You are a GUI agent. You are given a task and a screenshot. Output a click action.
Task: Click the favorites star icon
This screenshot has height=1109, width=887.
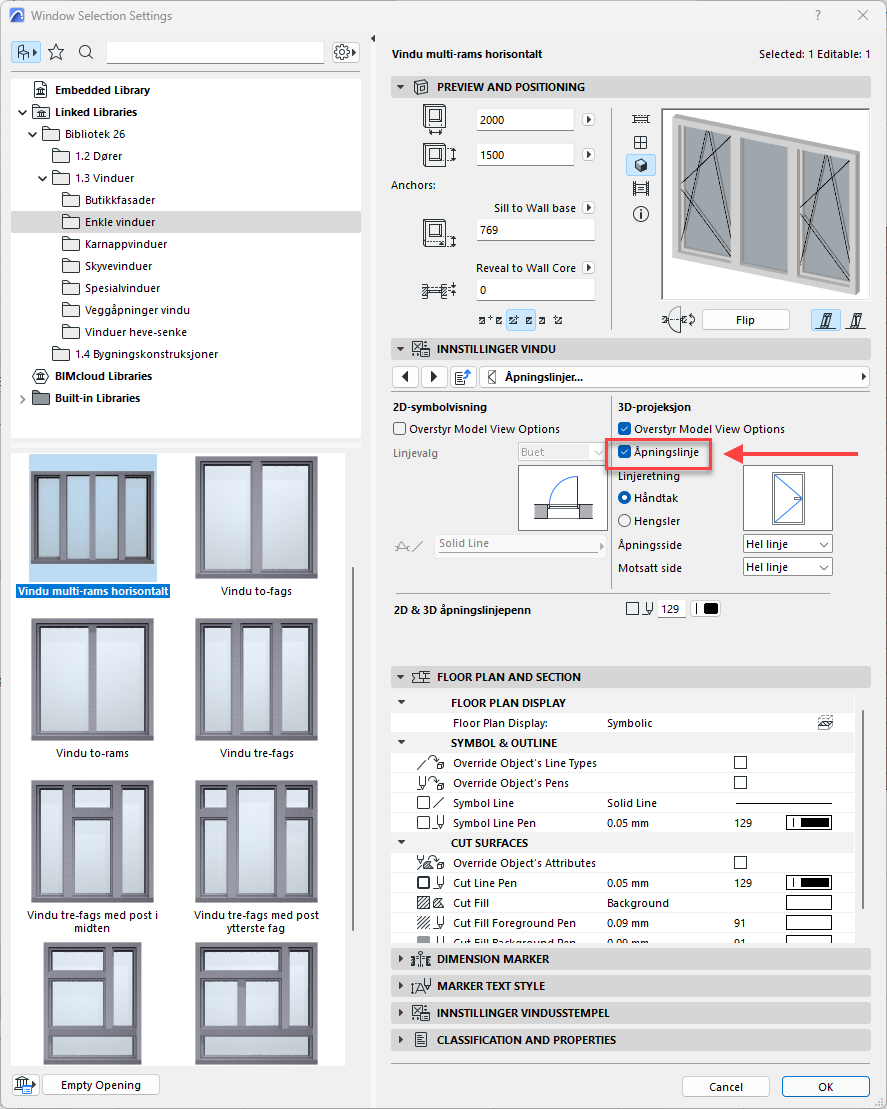pyautogui.click(x=56, y=52)
